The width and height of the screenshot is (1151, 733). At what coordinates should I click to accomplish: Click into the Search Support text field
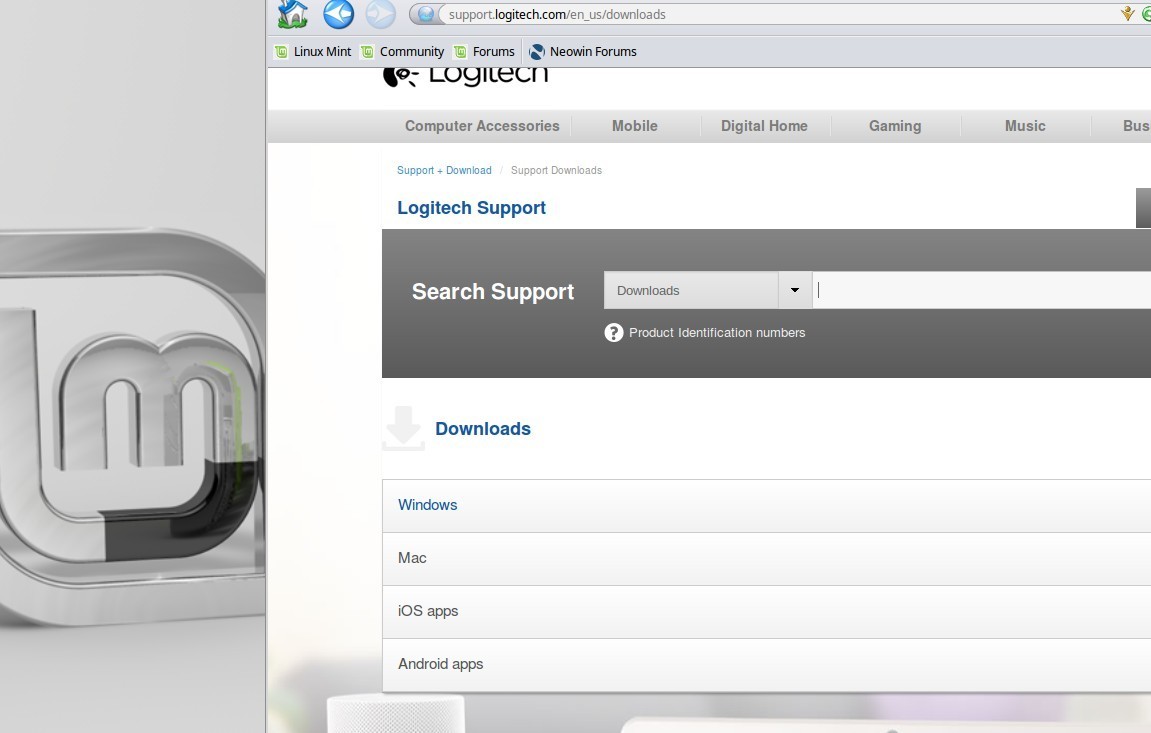pyautogui.click(x=982, y=291)
